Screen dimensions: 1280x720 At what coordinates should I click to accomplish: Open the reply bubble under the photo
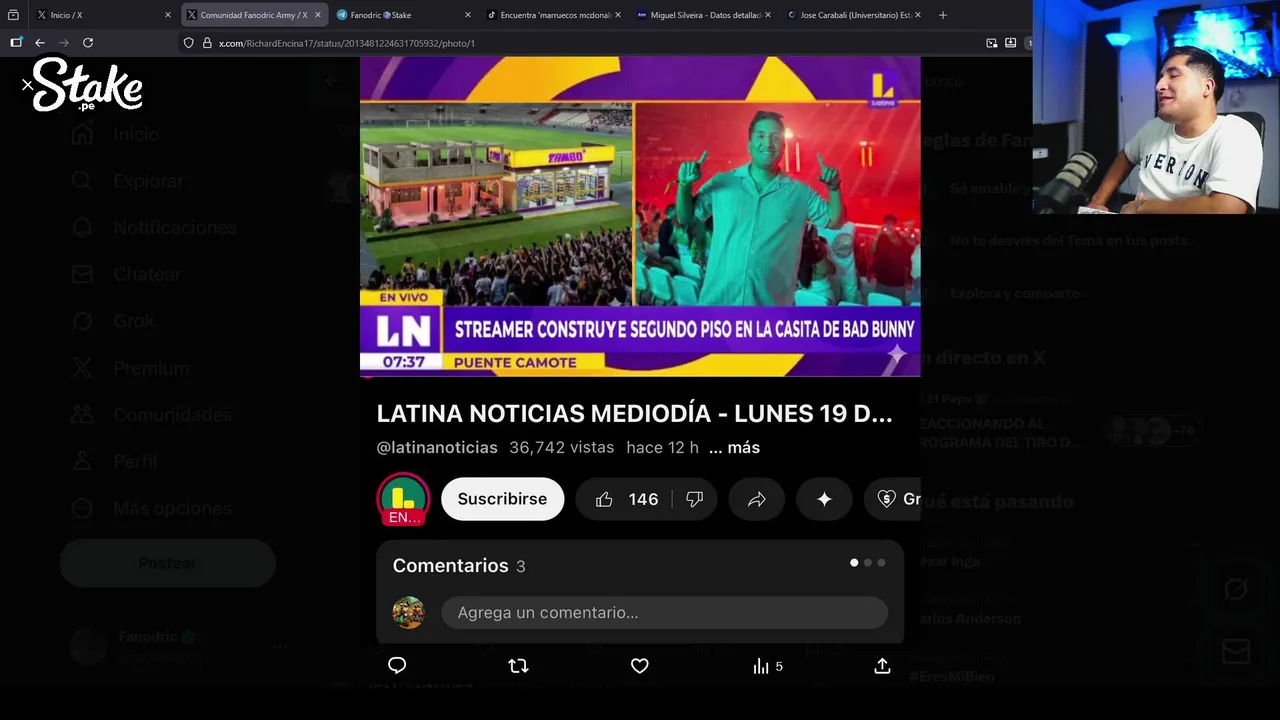pyautogui.click(x=397, y=666)
